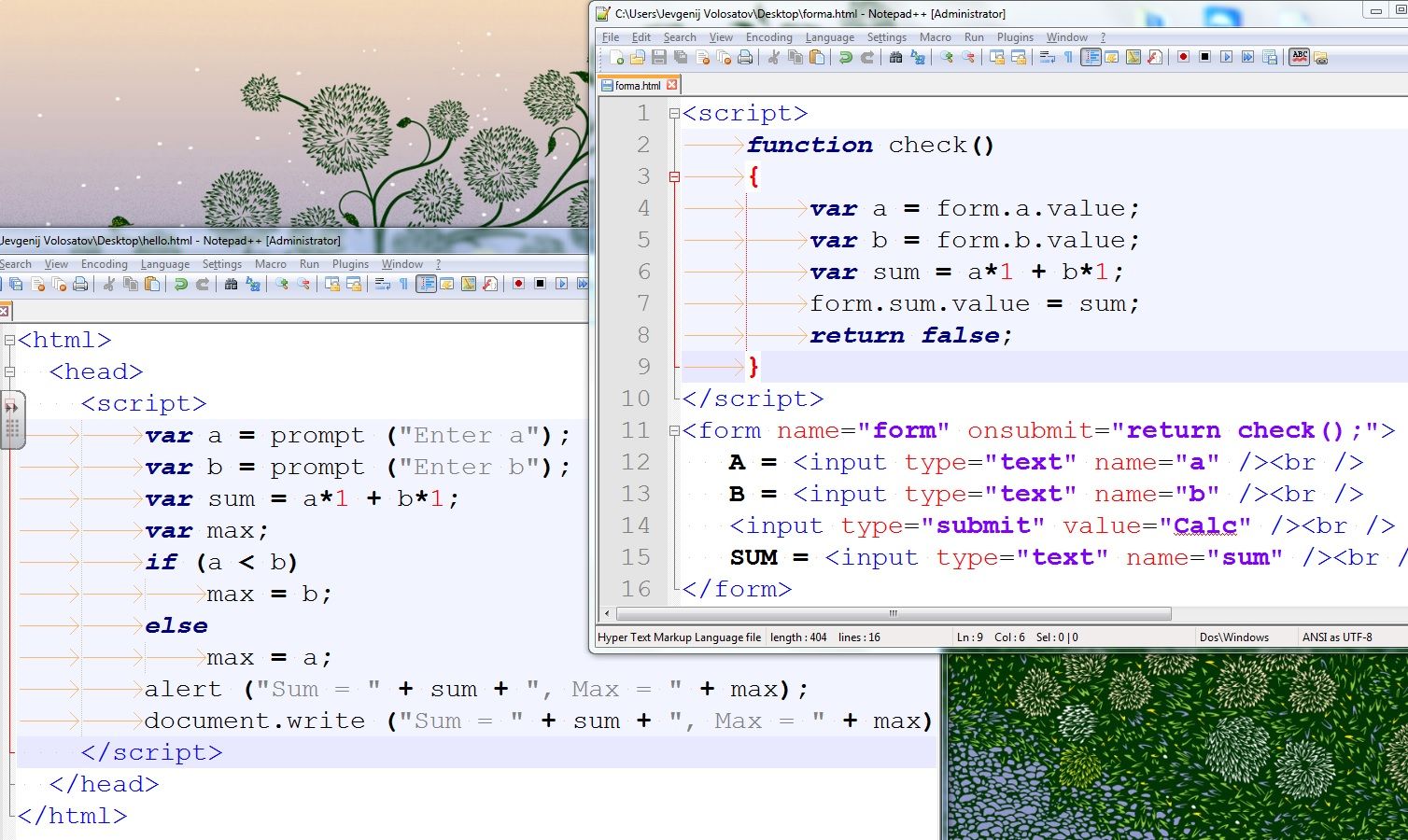
Task: Click line number 10 in forma.html margin
Action: 636,399
